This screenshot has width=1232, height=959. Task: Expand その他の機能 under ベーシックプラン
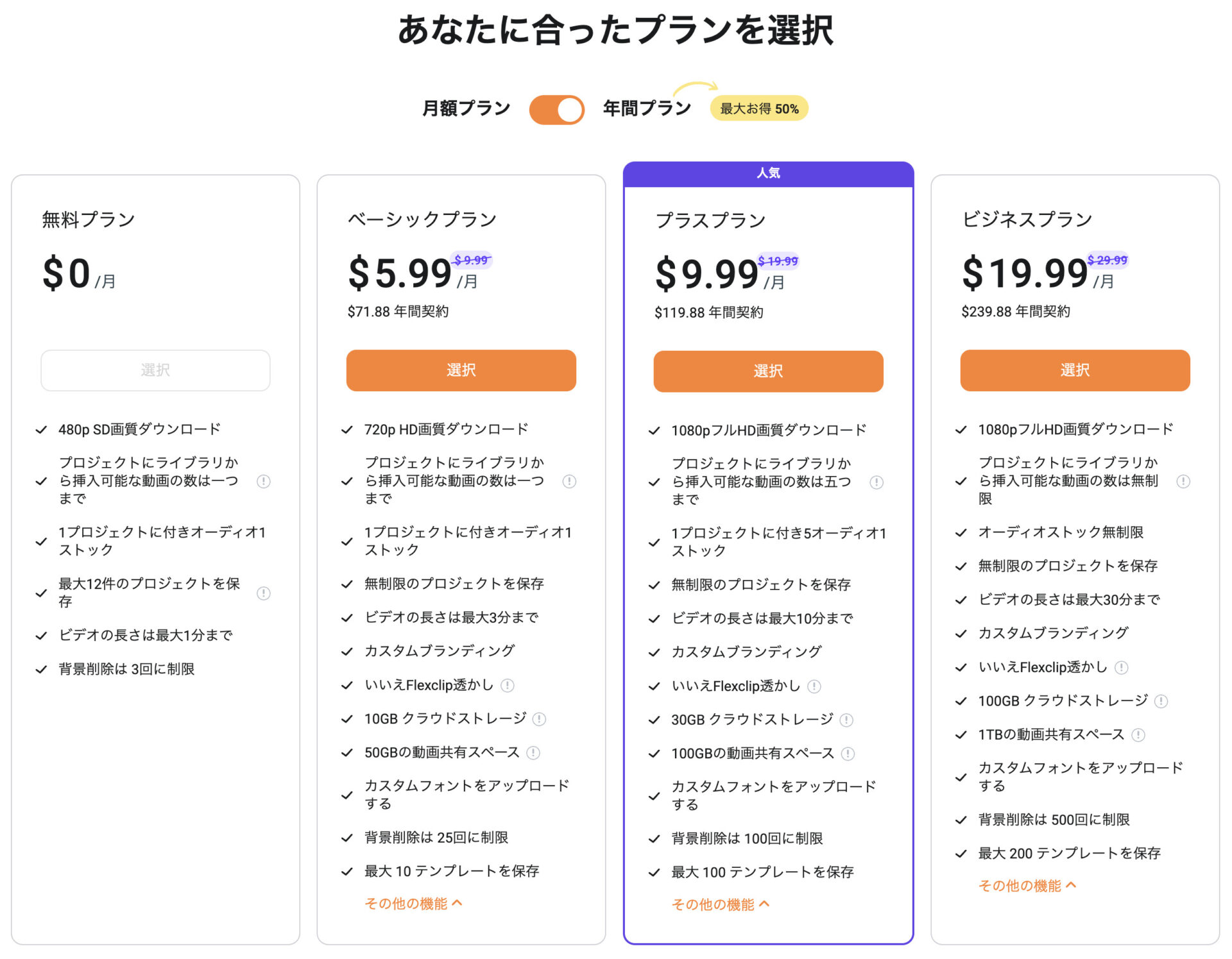(413, 903)
